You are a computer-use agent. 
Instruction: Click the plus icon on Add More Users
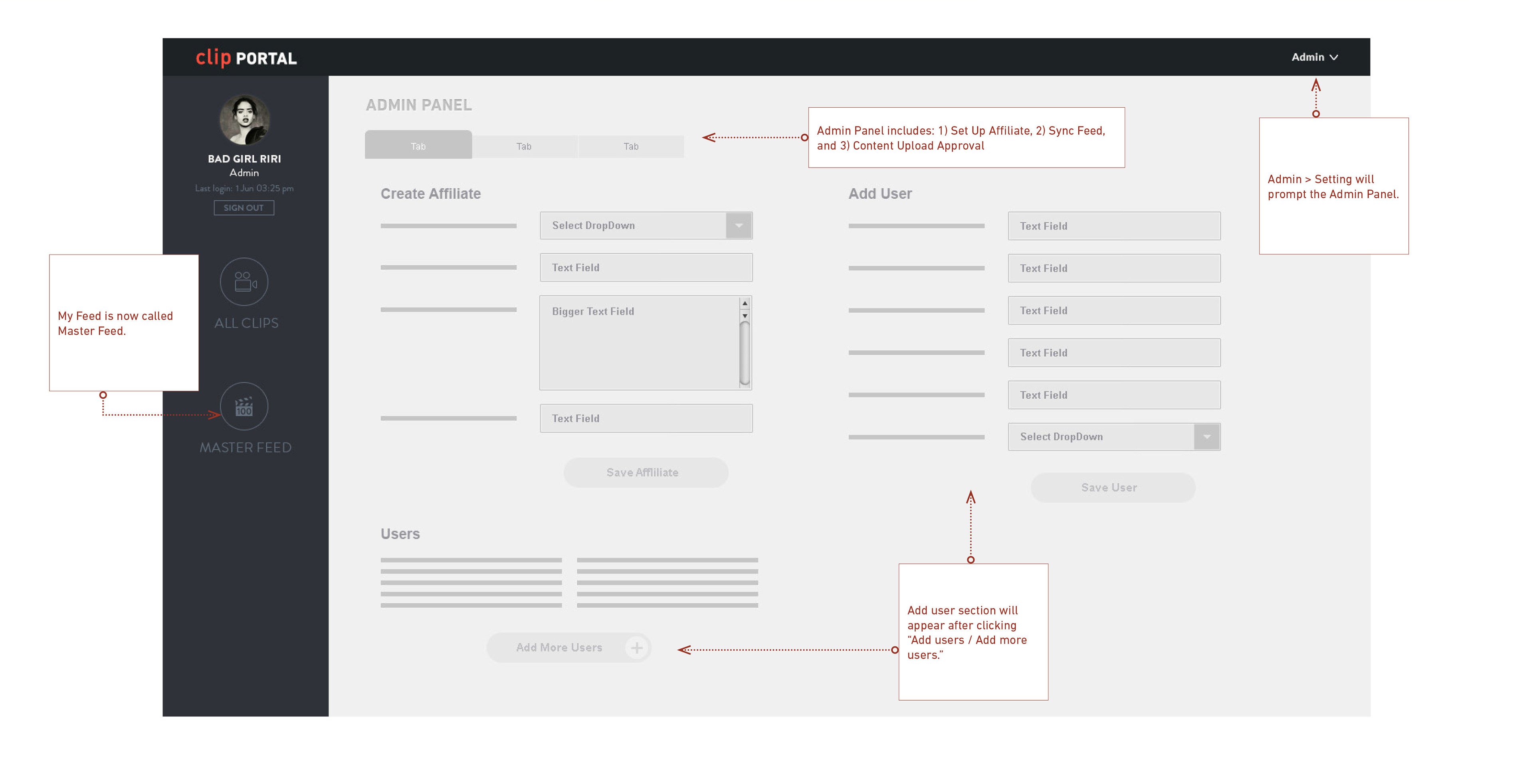(637, 647)
